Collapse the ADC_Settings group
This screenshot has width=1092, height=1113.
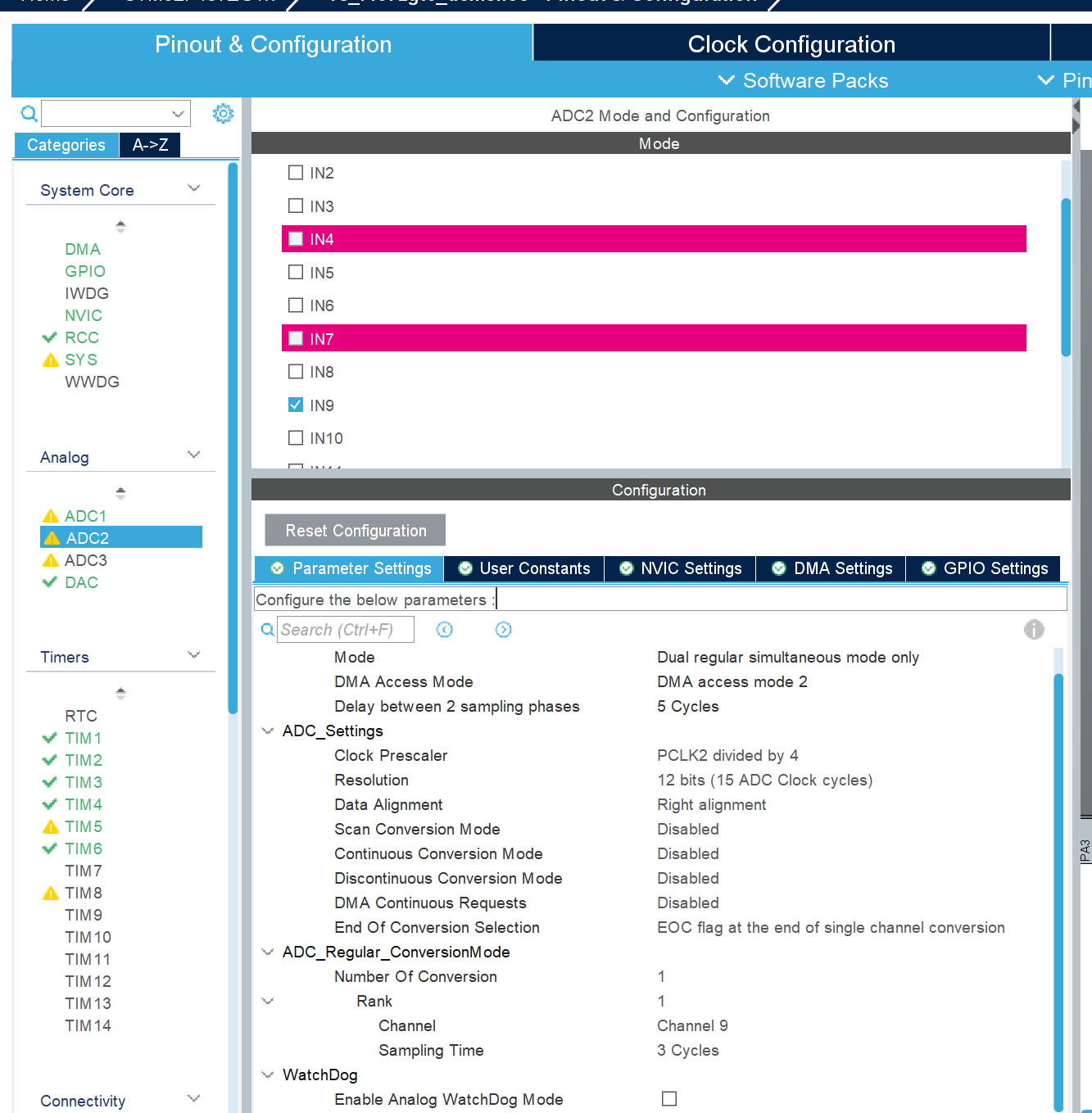point(267,731)
